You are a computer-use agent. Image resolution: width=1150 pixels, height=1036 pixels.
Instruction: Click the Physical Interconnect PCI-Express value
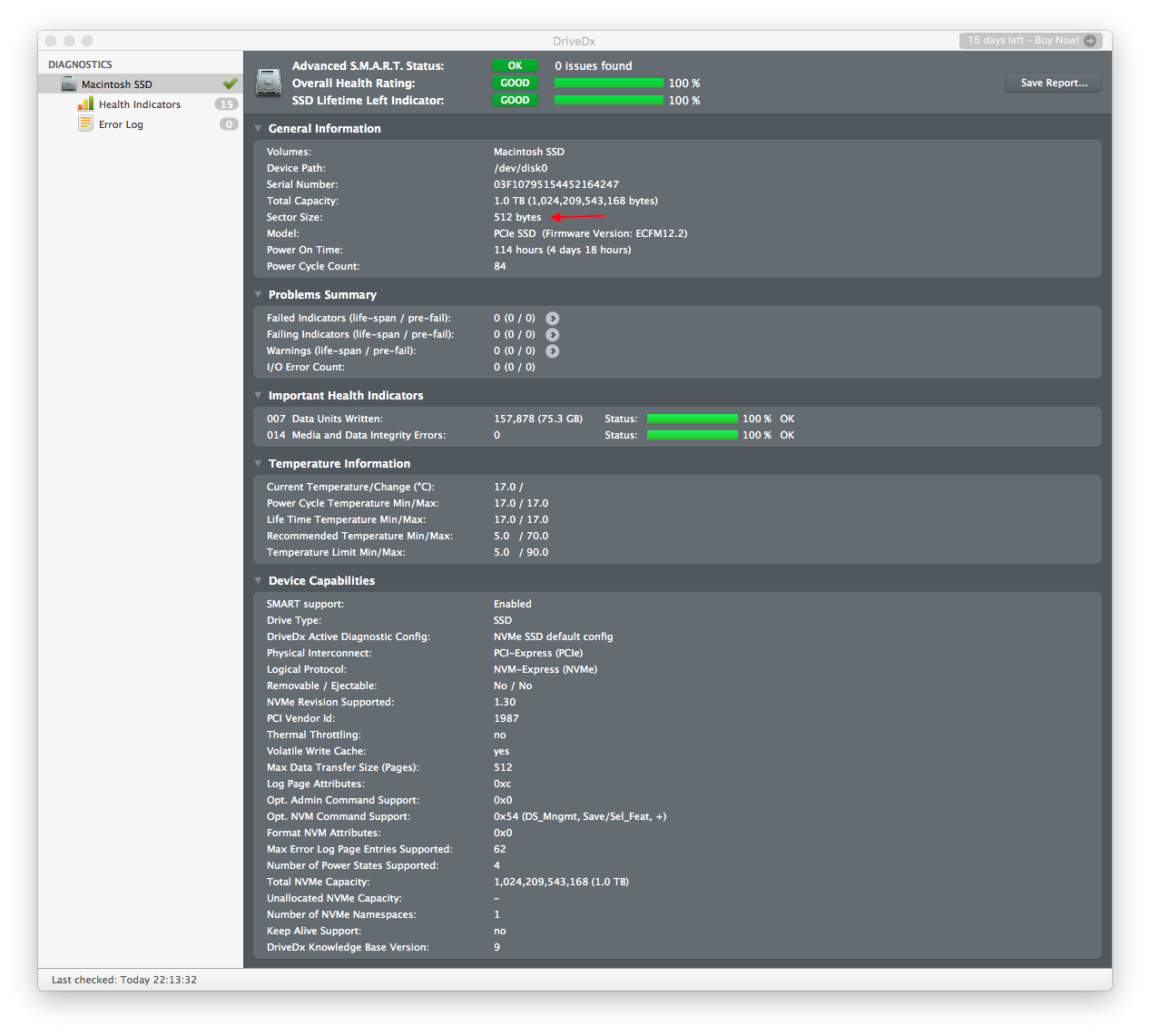pos(538,653)
